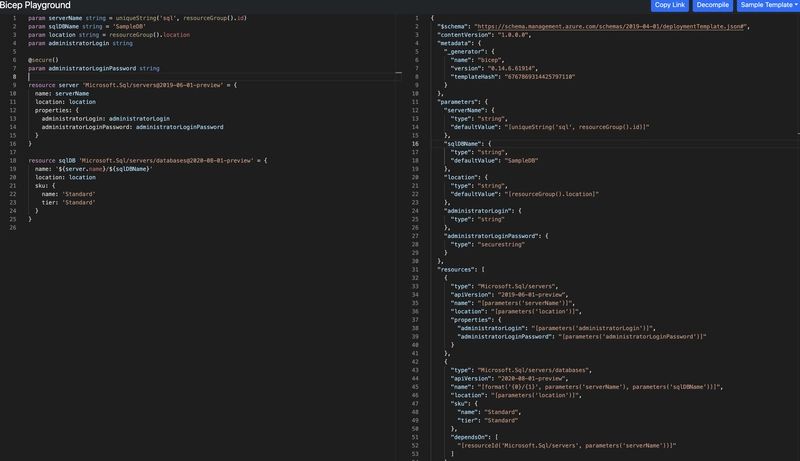Image resolution: width=800 pixels, height=461 pixels.
Task: Click the 'param administratorLoginPassword string' line
Action: [x=93, y=68]
